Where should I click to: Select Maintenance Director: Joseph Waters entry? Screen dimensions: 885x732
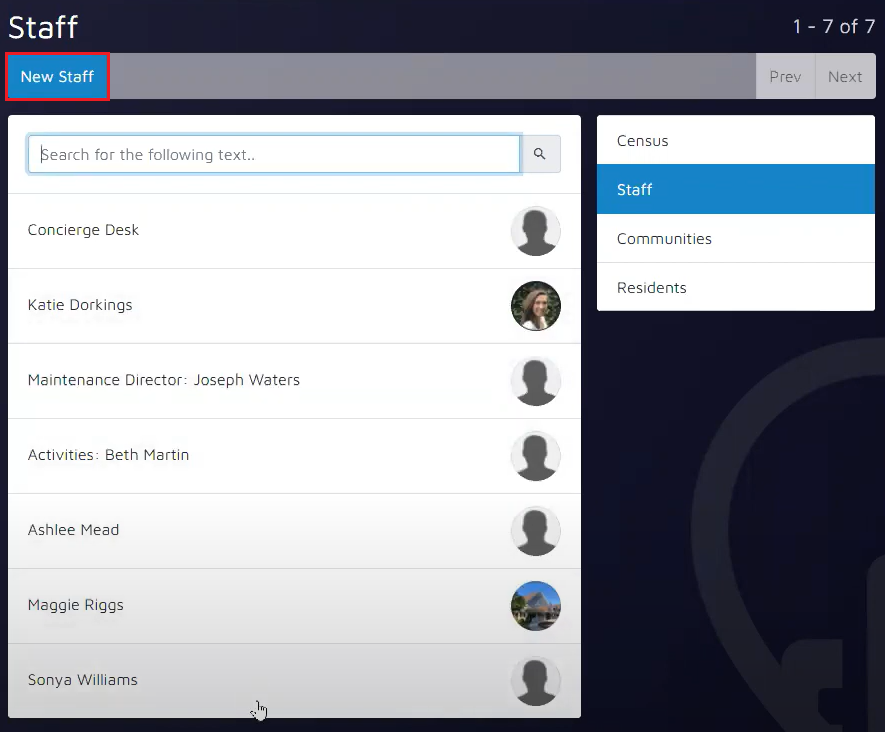[x=164, y=380]
